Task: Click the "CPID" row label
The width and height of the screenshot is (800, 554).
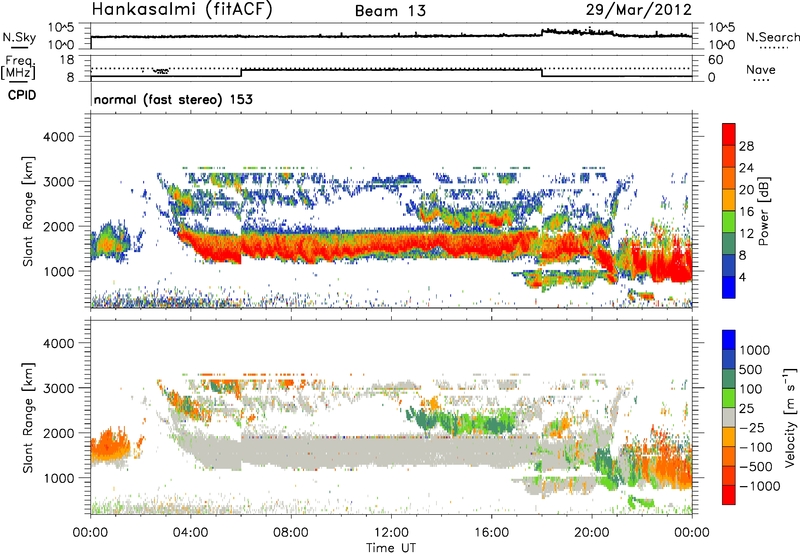Action: [22, 95]
